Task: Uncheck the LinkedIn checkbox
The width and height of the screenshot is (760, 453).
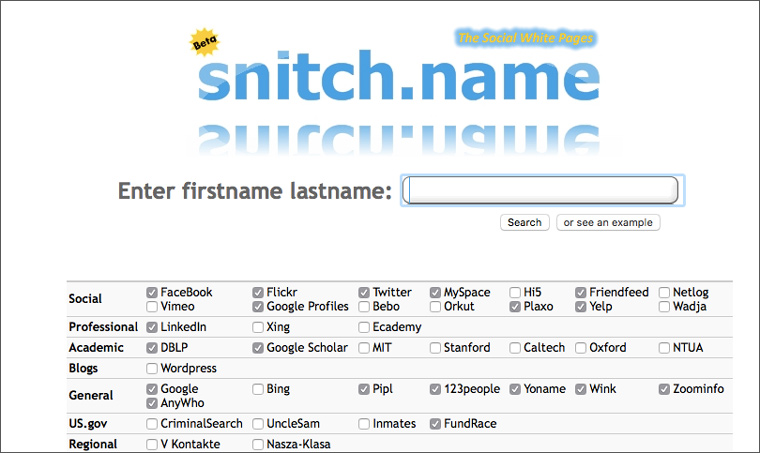Action: pos(152,328)
